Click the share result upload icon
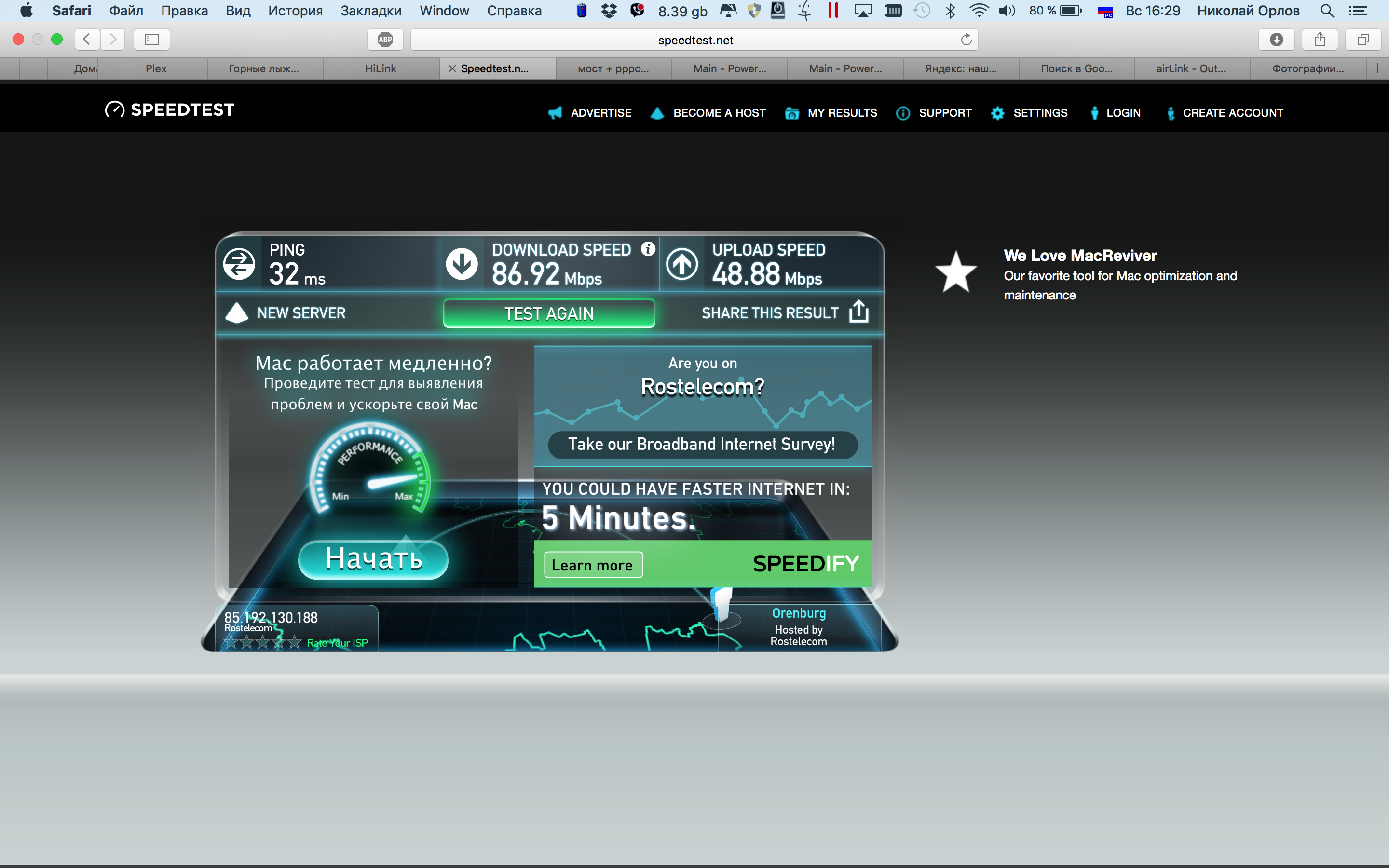 [858, 312]
